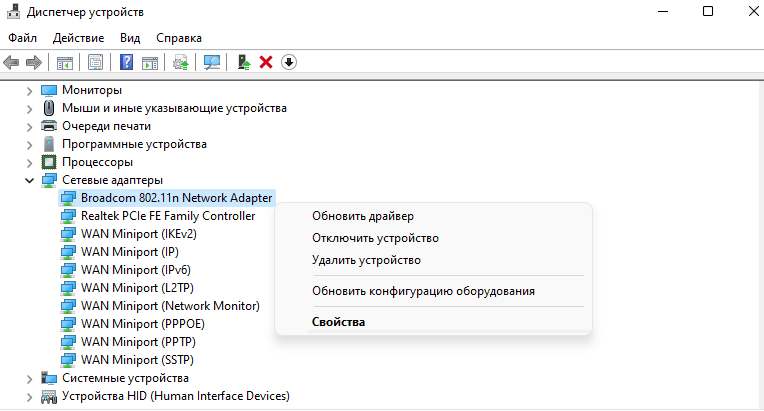The width and height of the screenshot is (764, 411).
Task: Open the Файл menu
Action: click(x=22, y=37)
